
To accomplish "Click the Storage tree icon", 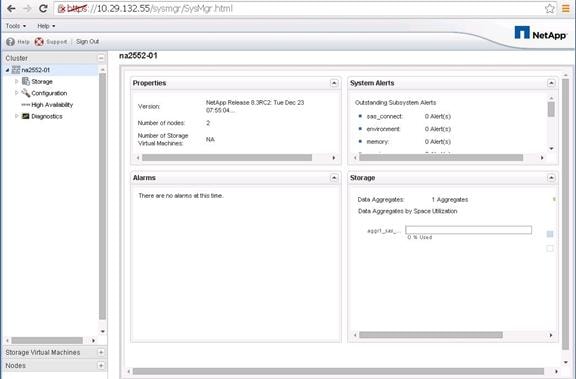I will click(x=26, y=81).
